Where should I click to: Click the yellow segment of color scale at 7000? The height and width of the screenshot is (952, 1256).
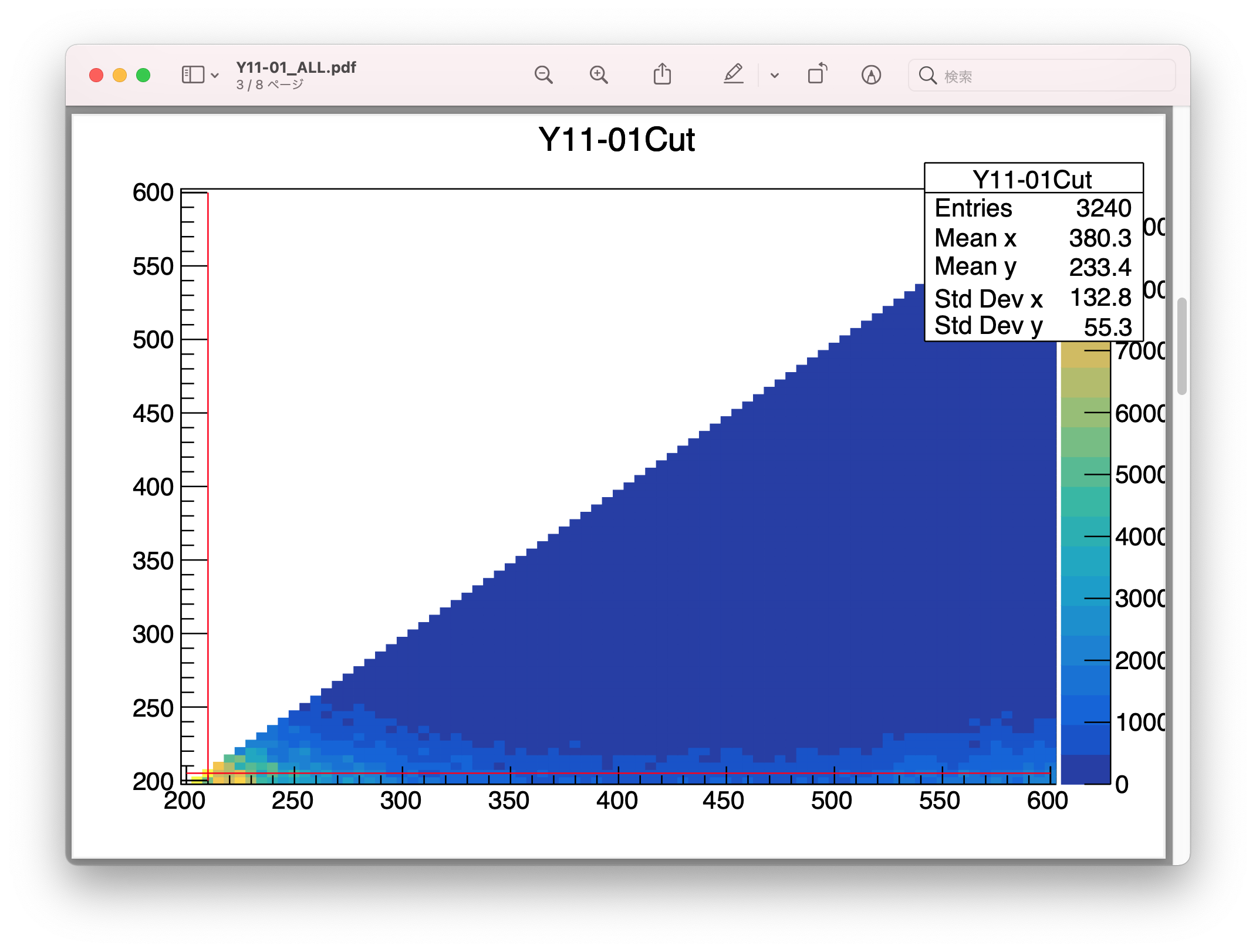coord(1086,354)
